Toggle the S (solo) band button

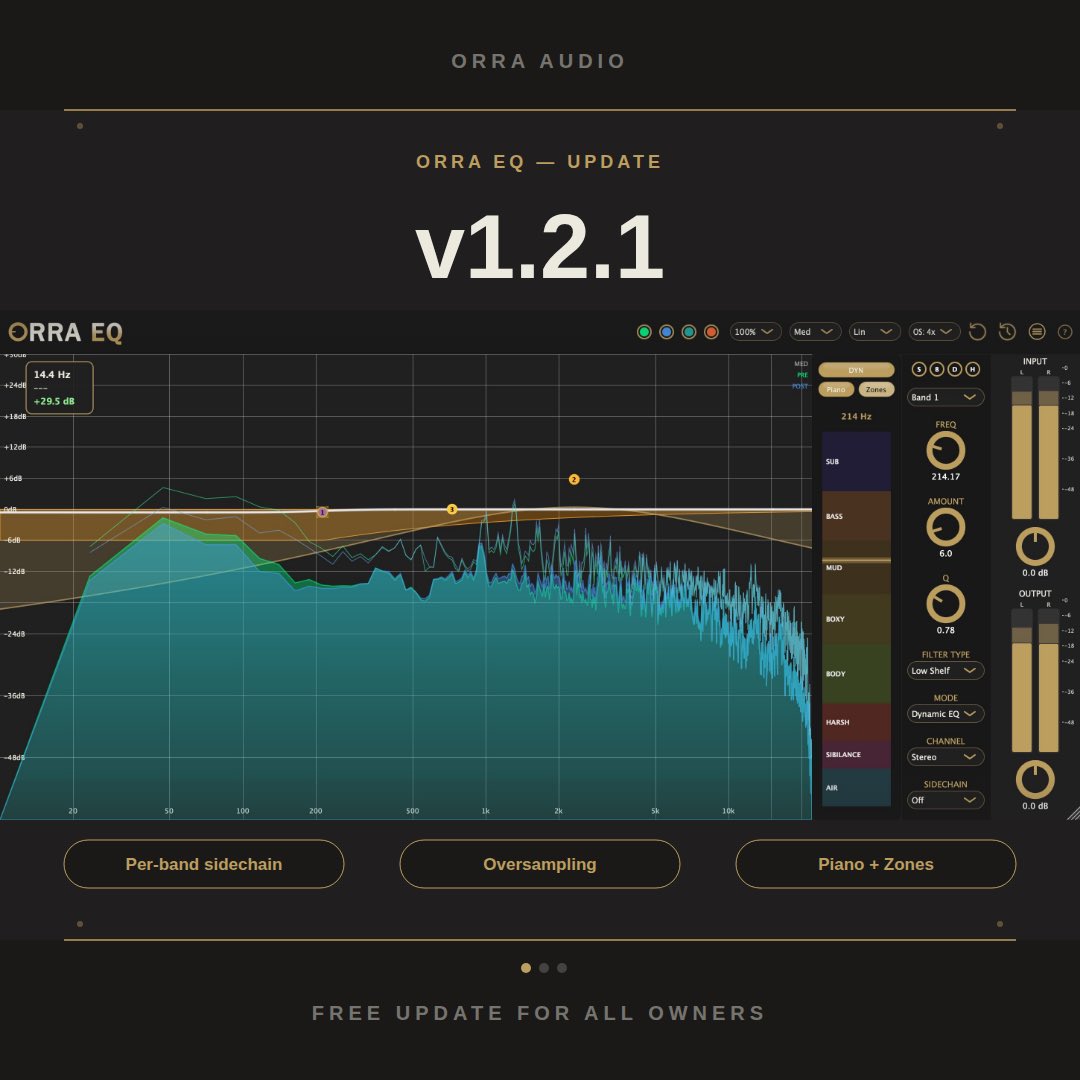(x=919, y=369)
